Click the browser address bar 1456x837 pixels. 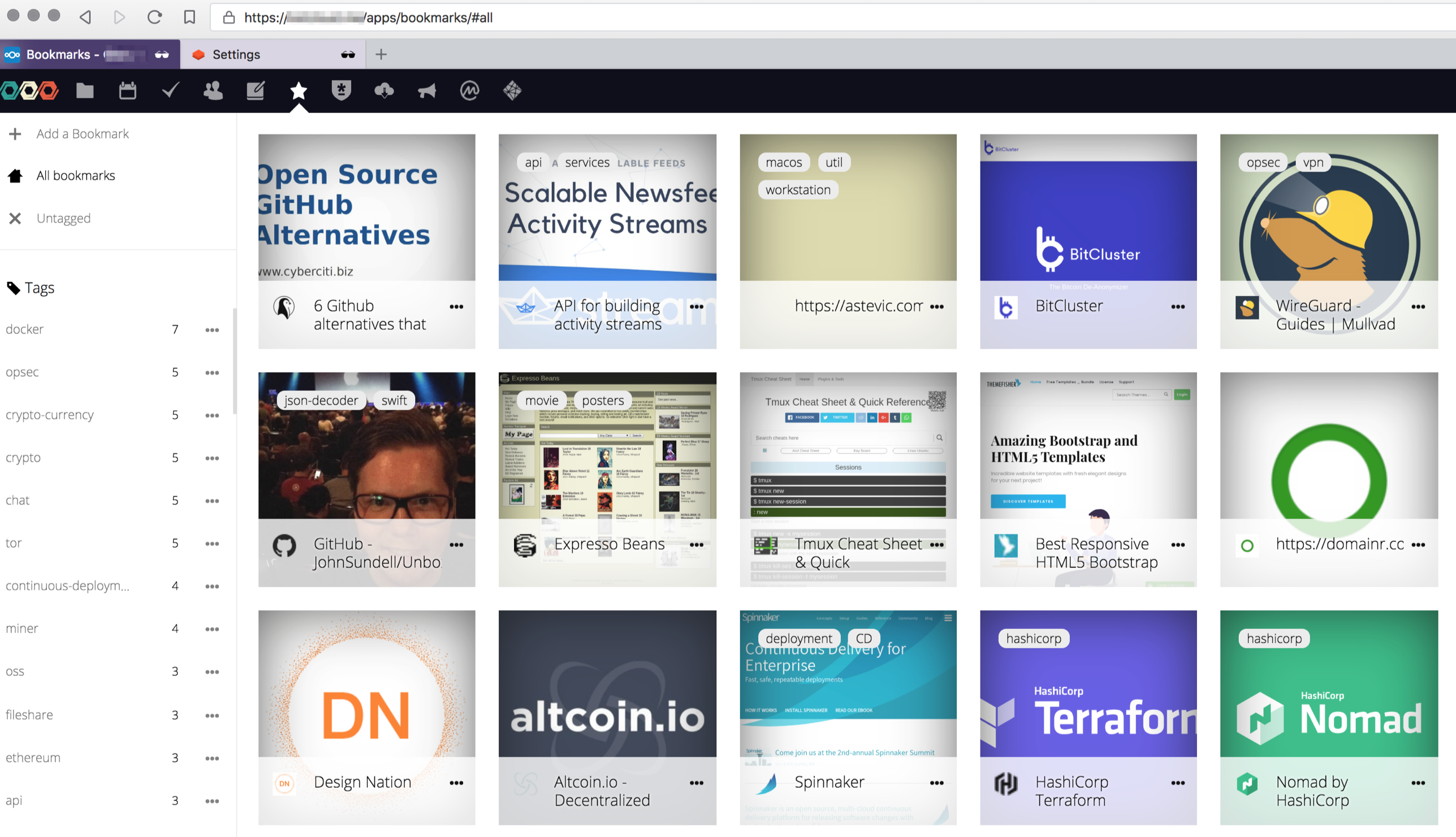[805, 18]
